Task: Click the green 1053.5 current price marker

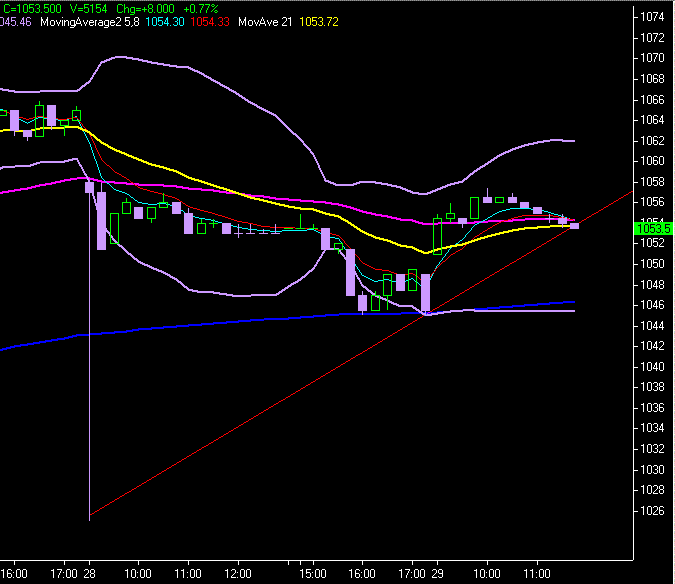Action: tap(654, 229)
